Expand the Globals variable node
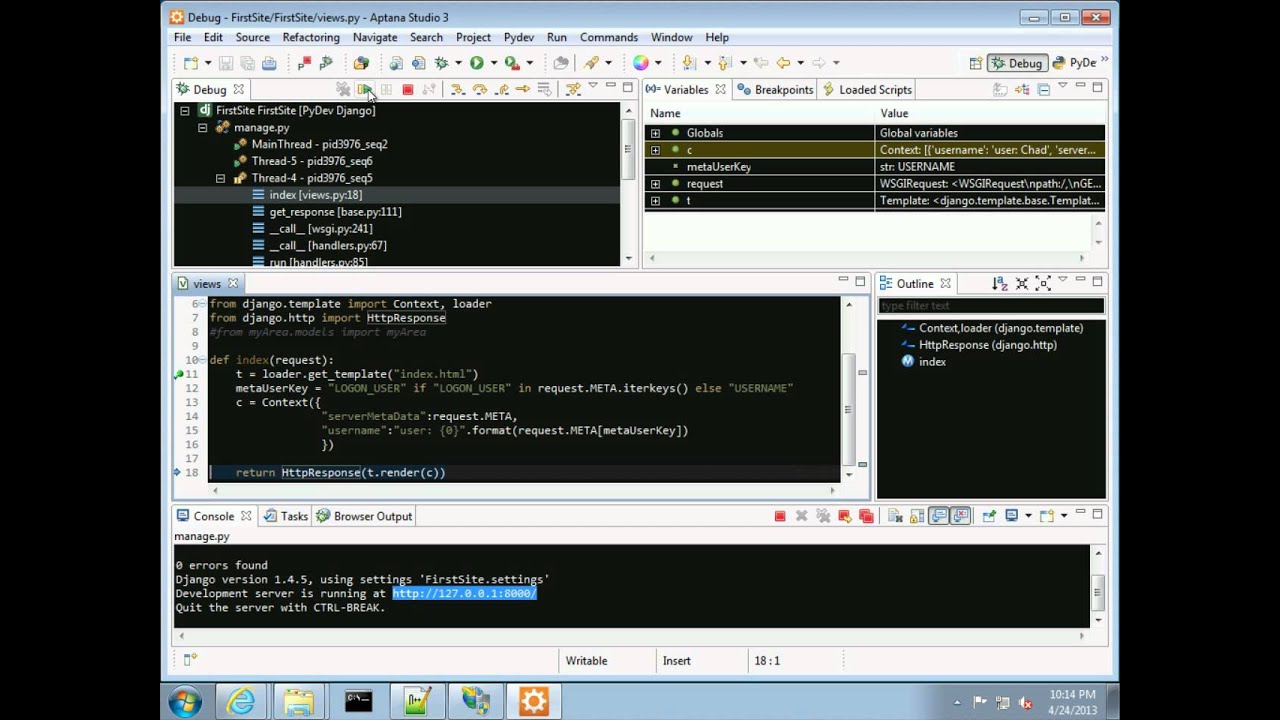The width and height of the screenshot is (1280, 720). click(655, 133)
